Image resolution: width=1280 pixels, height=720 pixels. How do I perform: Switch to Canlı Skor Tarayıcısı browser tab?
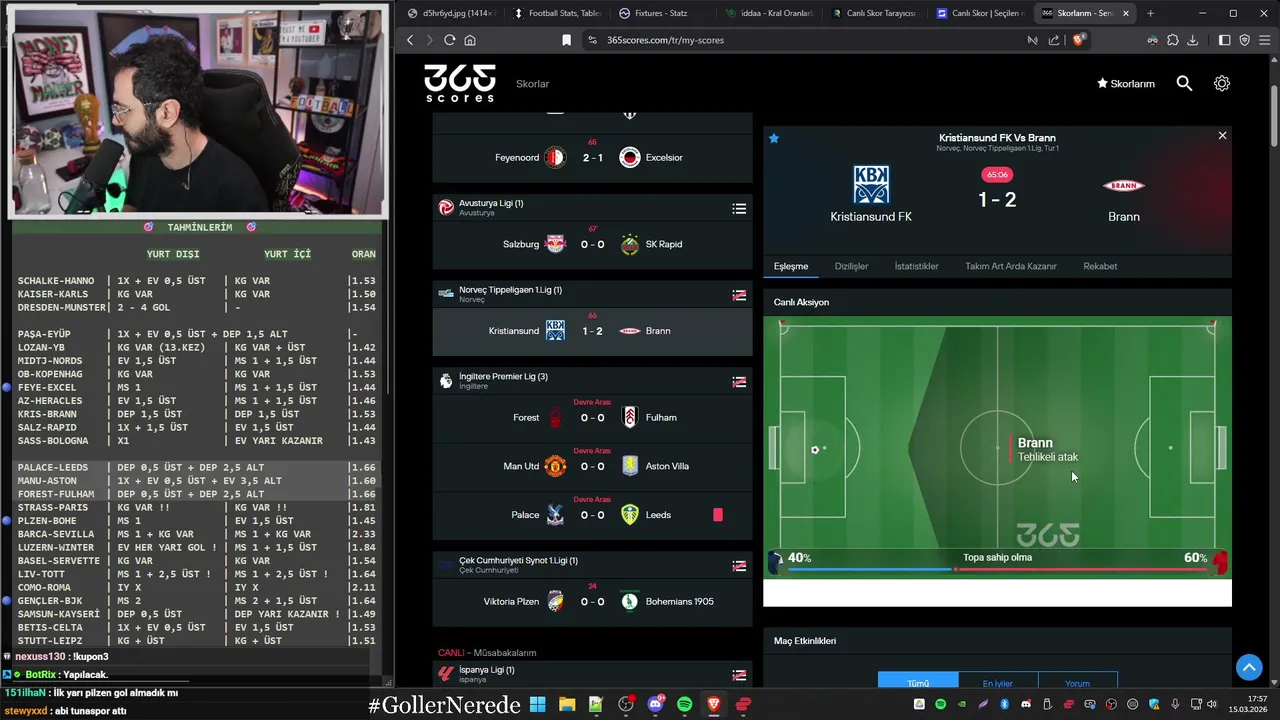pyautogui.click(x=875, y=13)
